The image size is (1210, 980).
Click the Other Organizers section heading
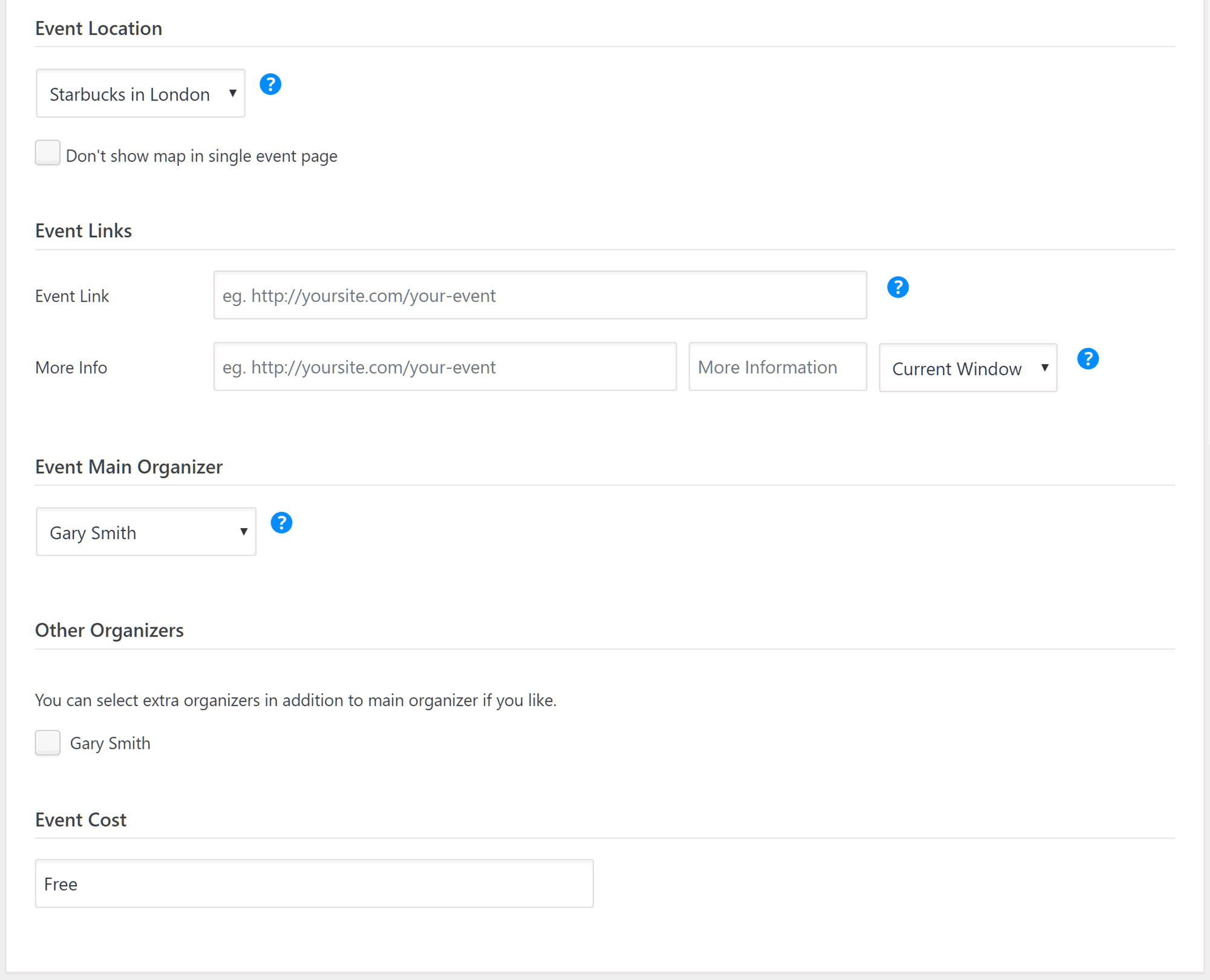(110, 630)
